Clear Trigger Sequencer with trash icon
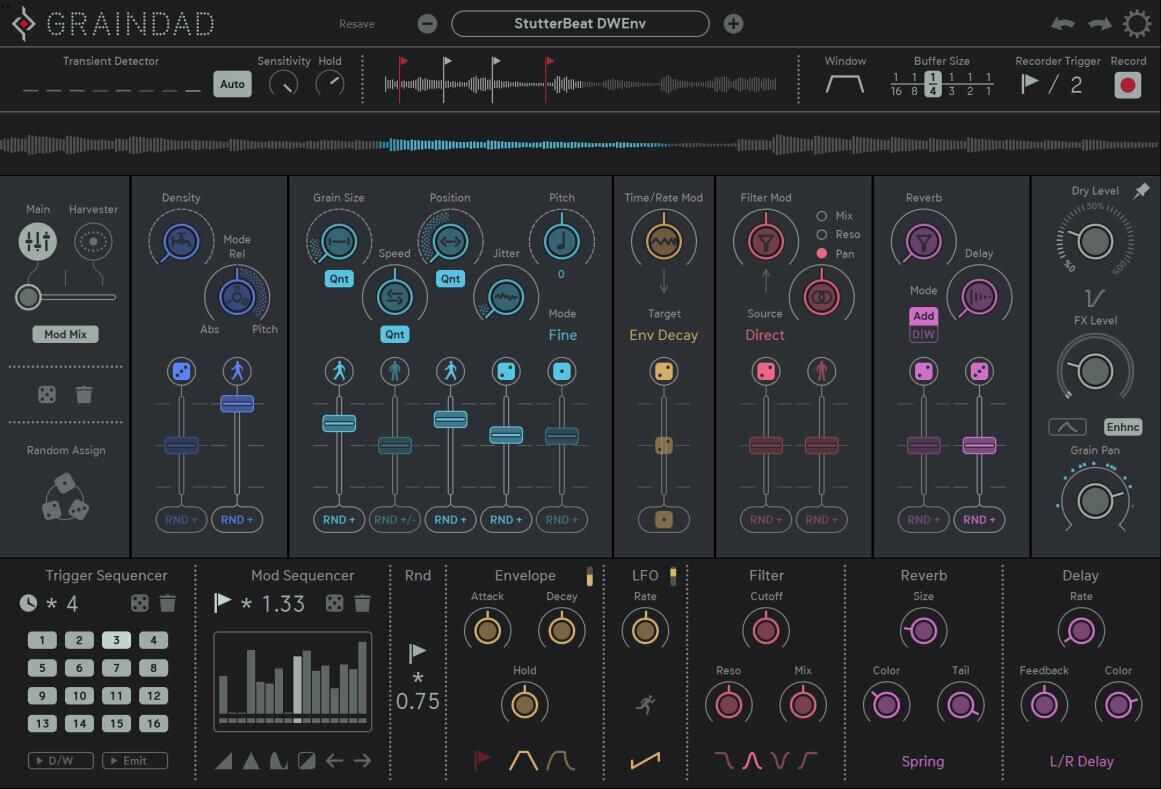Screen dimensions: 1161x789 167,603
